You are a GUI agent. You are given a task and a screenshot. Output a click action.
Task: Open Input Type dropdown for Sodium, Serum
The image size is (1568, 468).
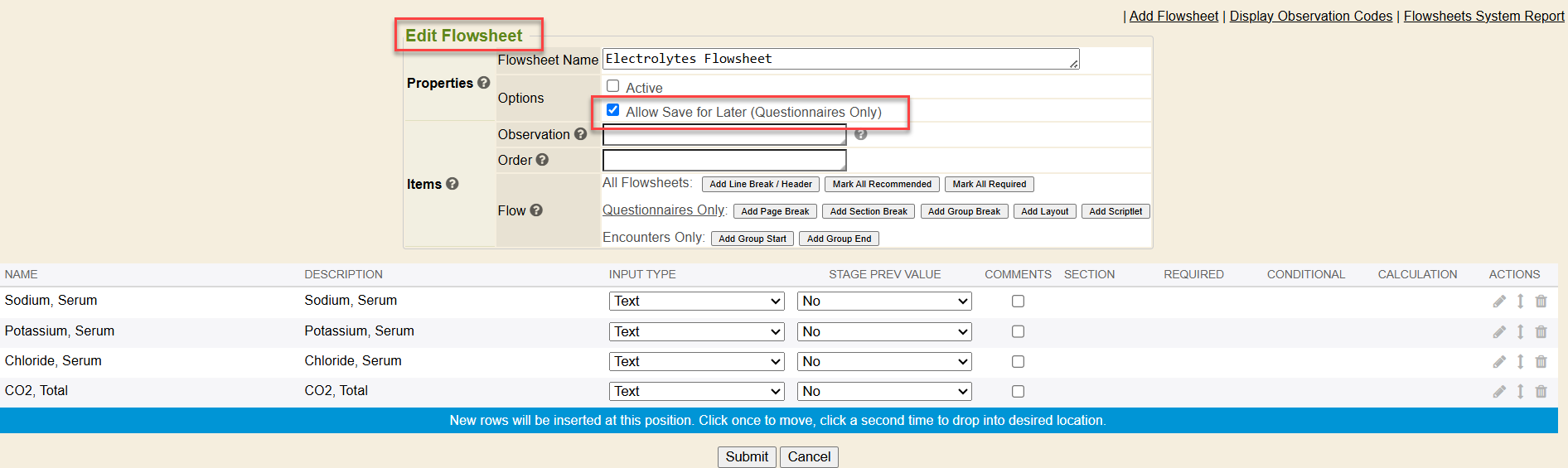pyautogui.click(x=696, y=302)
